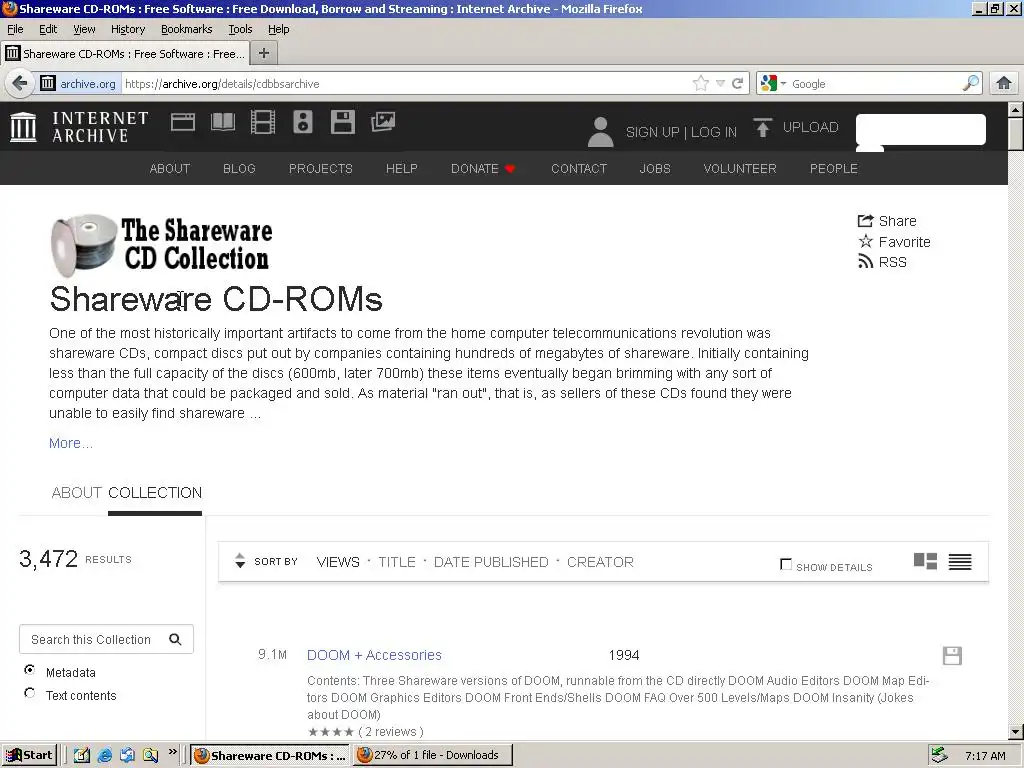Screen dimensions: 1024x768
Task: Go to Firefox home page icon
Action: click(x=1004, y=84)
